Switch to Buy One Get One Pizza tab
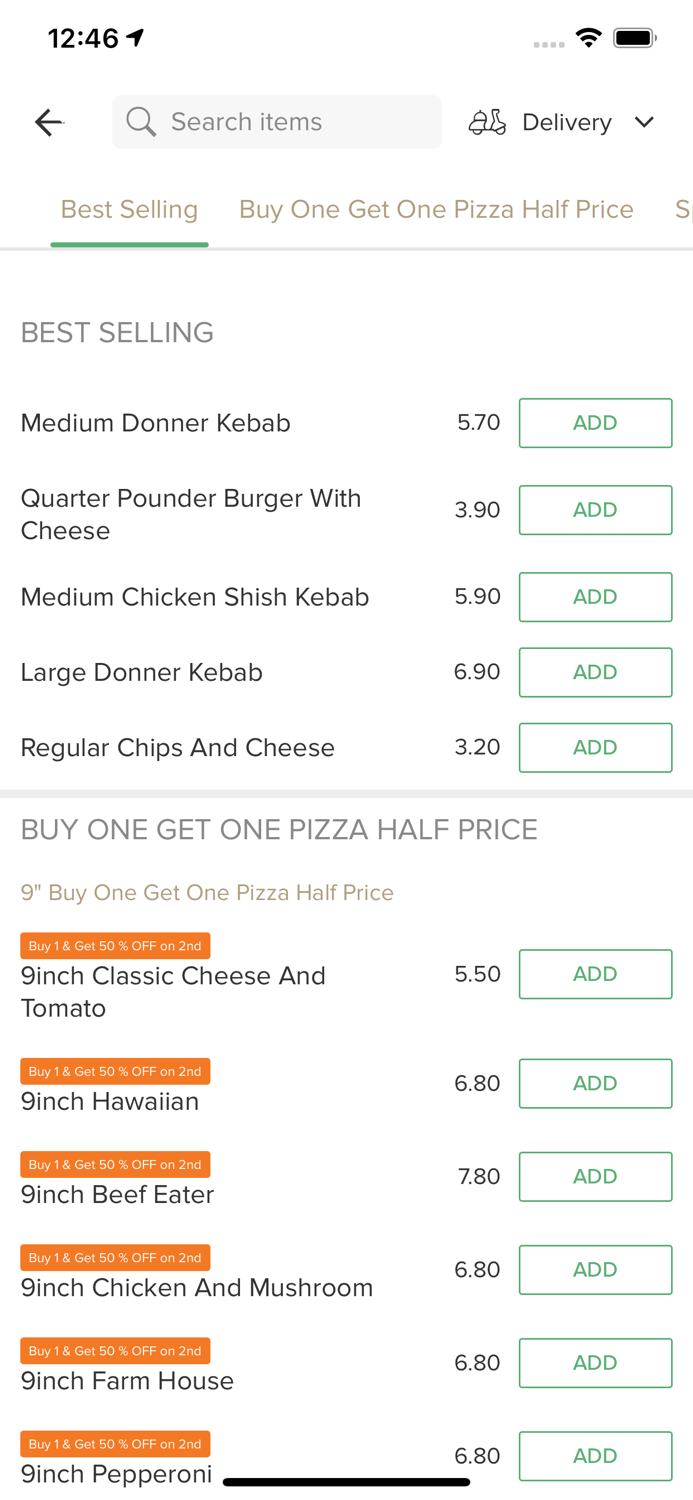 point(436,209)
